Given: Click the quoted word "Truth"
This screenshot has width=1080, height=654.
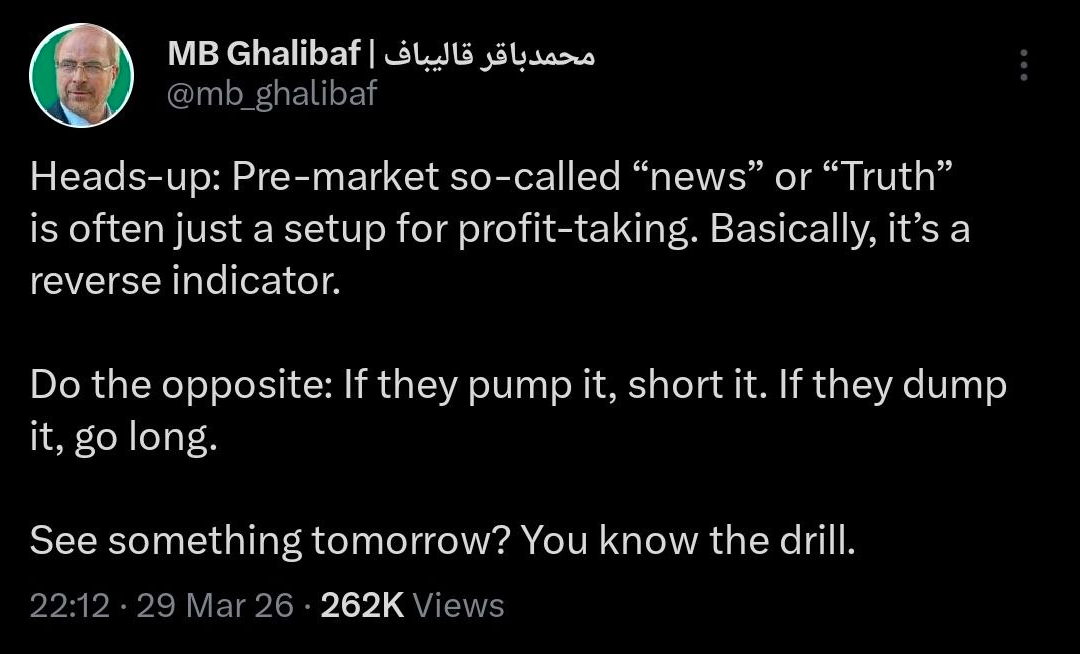Looking at the screenshot, I should (880, 177).
